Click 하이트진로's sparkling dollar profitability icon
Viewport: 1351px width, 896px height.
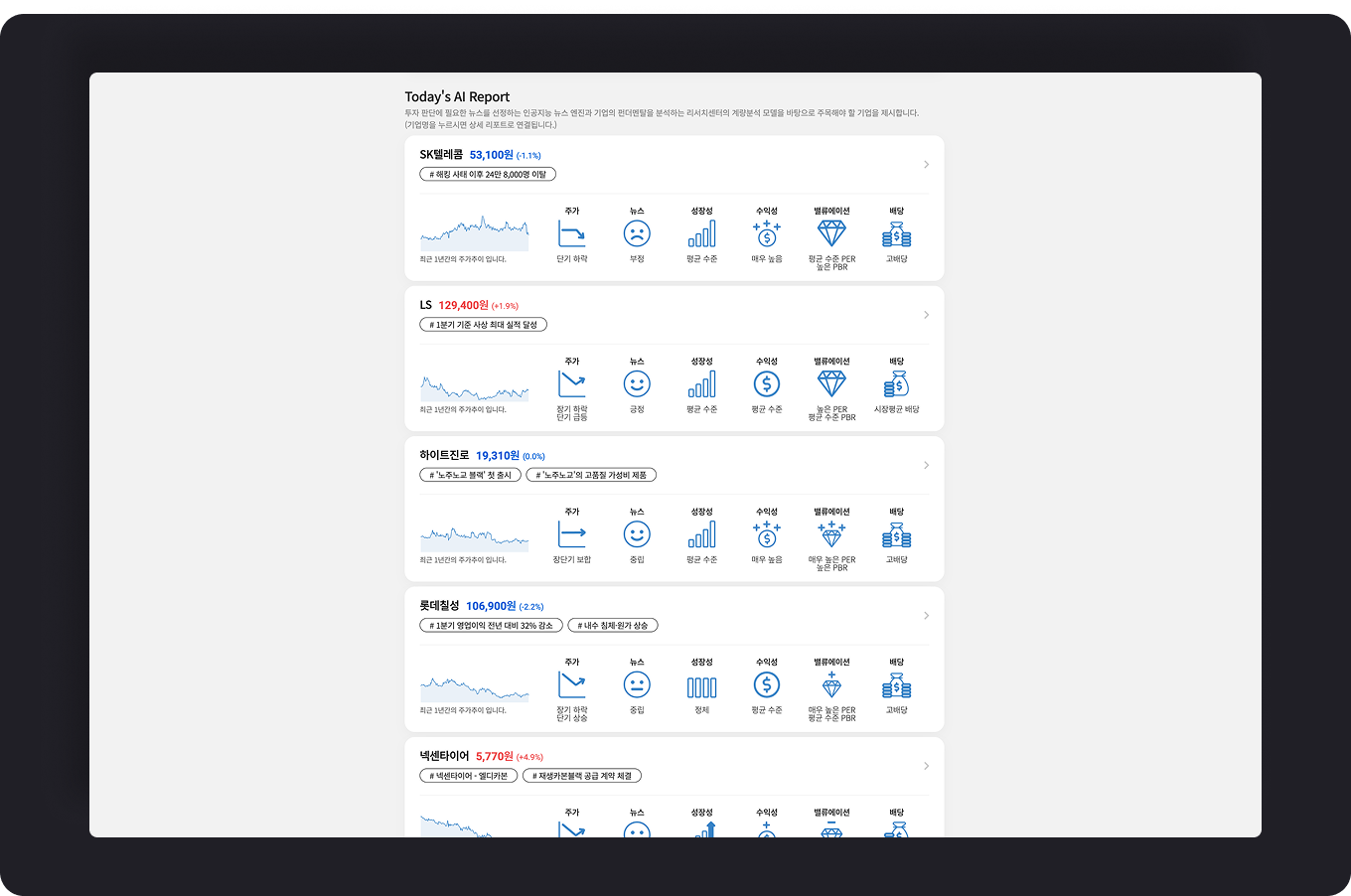click(x=767, y=534)
